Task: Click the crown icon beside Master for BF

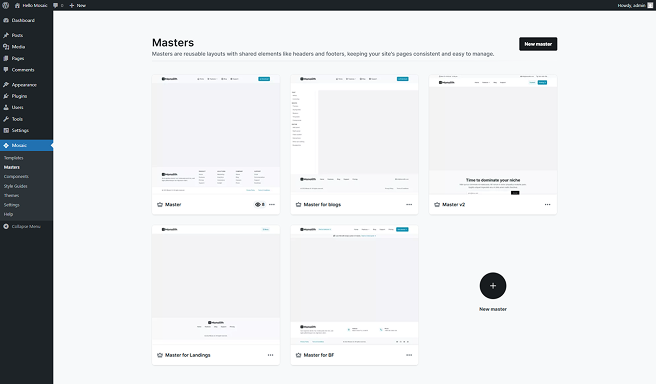Action: coord(298,355)
